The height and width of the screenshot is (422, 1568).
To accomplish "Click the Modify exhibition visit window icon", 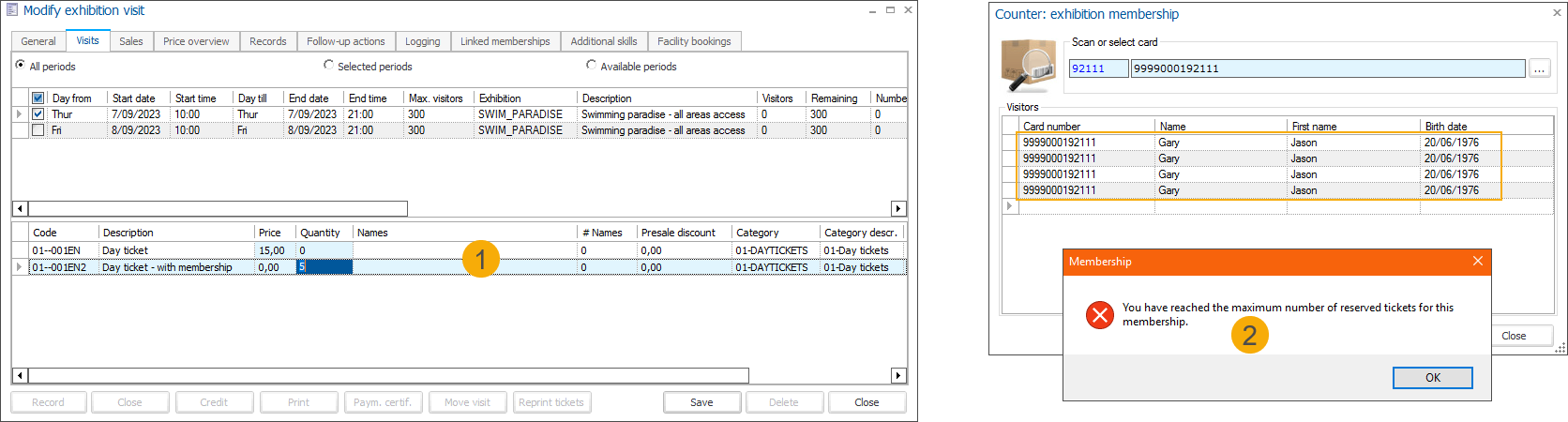I will [11, 10].
